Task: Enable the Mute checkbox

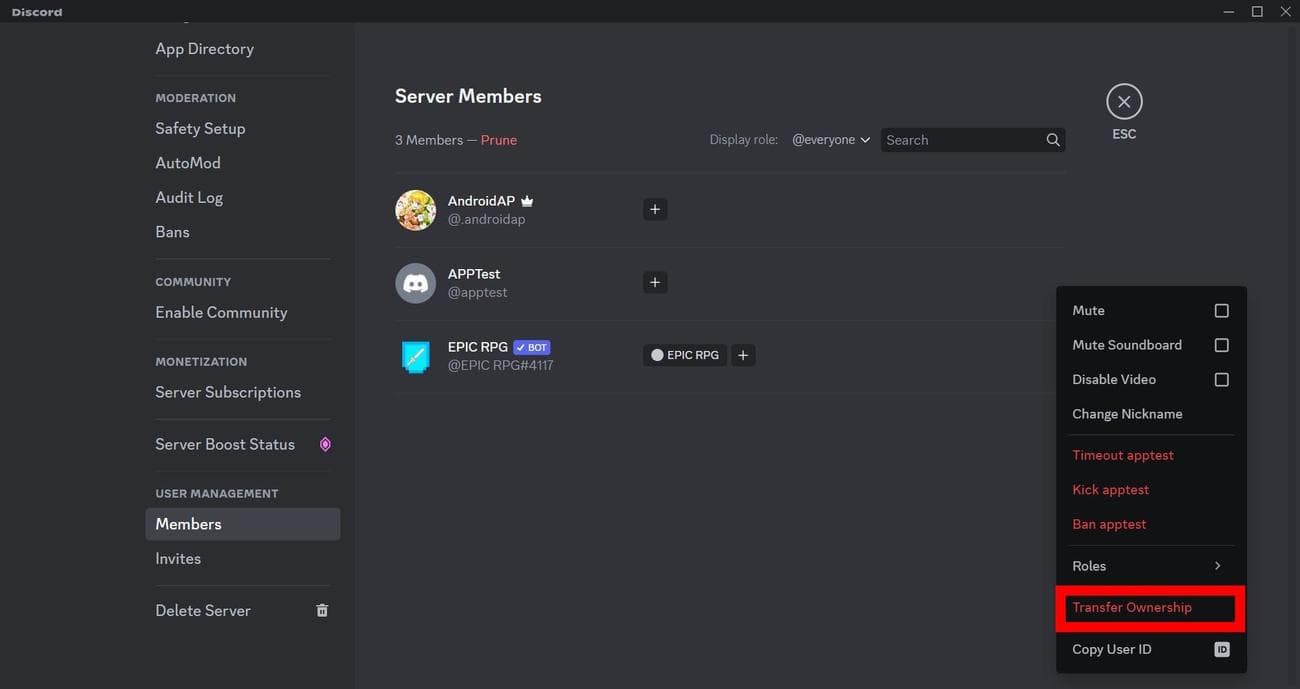Action: [x=1221, y=311]
